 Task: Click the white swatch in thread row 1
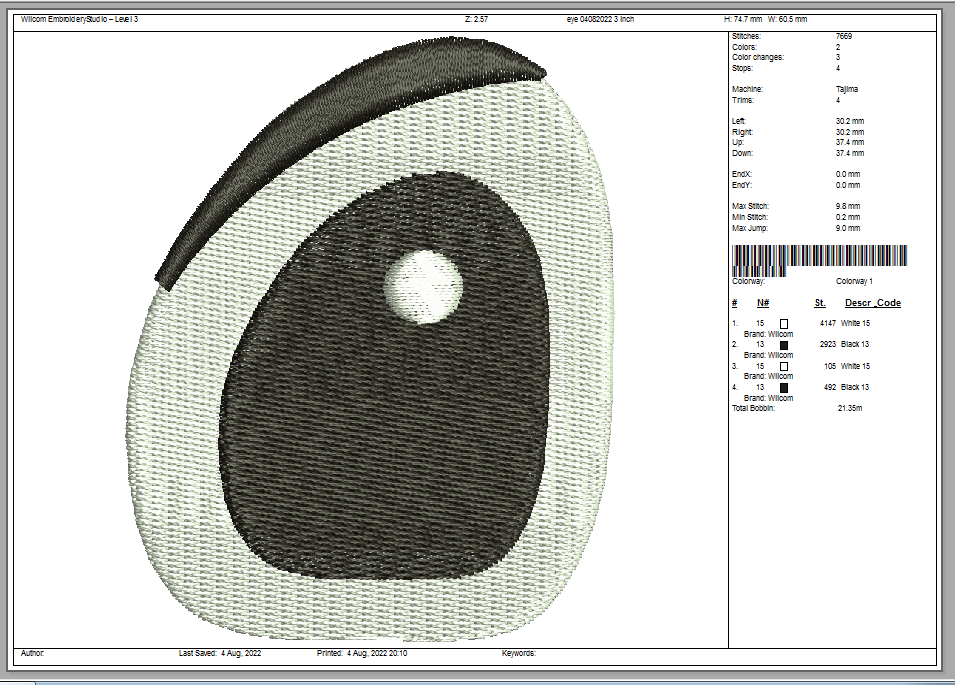pyautogui.click(x=784, y=324)
